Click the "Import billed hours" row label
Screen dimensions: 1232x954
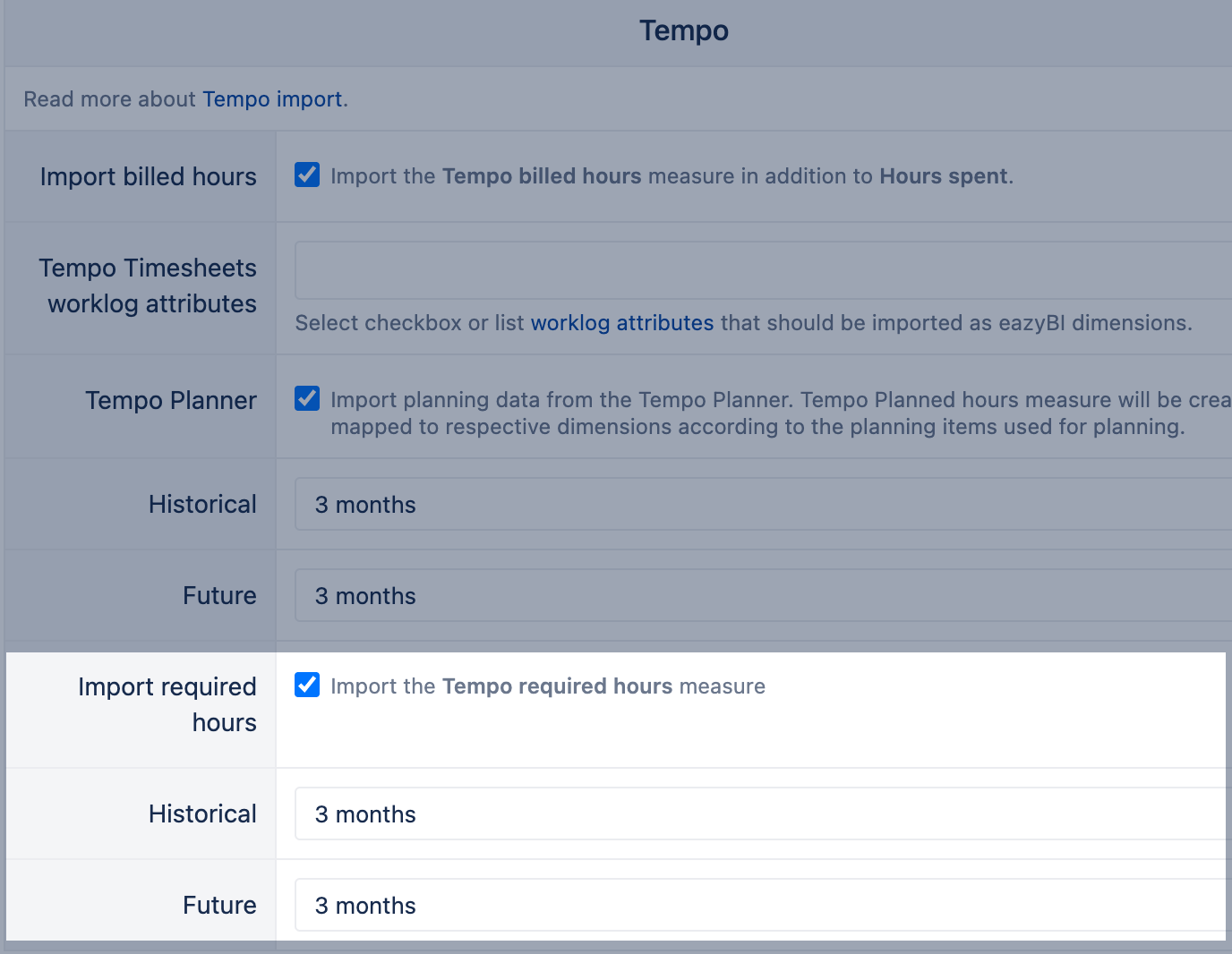(148, 177)
